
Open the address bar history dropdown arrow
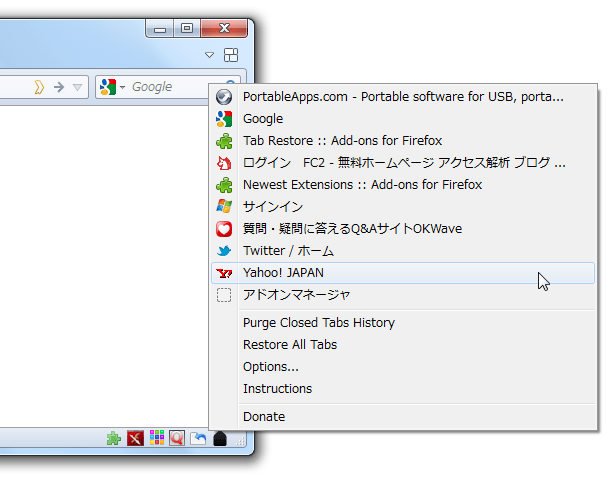[x=77, y=87]
